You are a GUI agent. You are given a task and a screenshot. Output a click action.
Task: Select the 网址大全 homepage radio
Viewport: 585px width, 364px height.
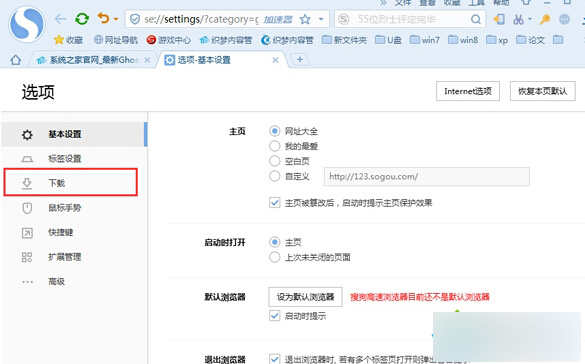point(275,131)
